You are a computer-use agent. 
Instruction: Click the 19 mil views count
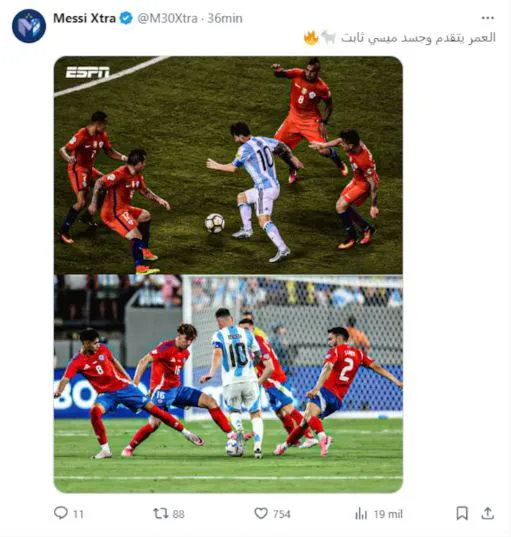click(x=388, y=514)
